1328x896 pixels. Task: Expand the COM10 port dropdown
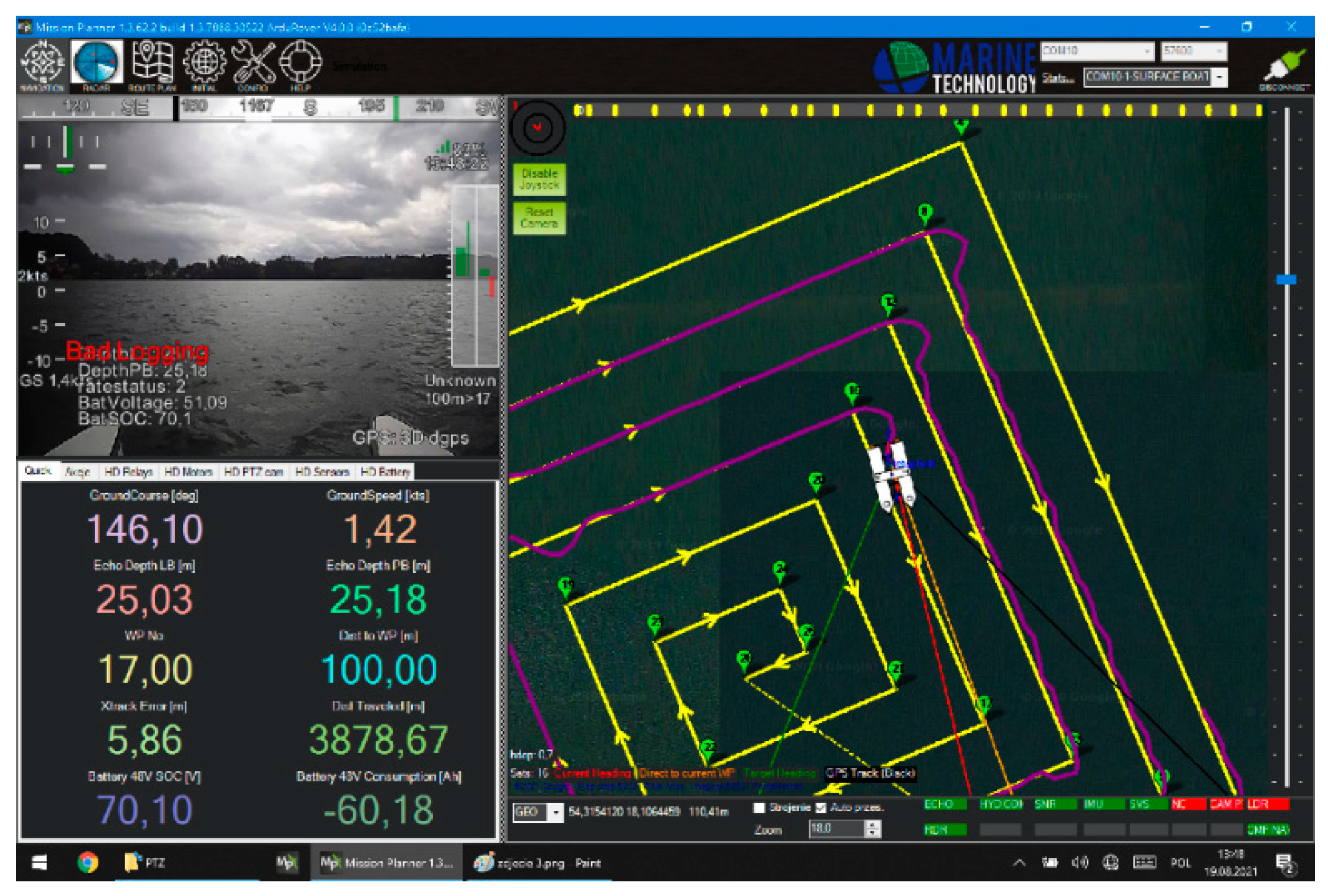coord(1147,51)
